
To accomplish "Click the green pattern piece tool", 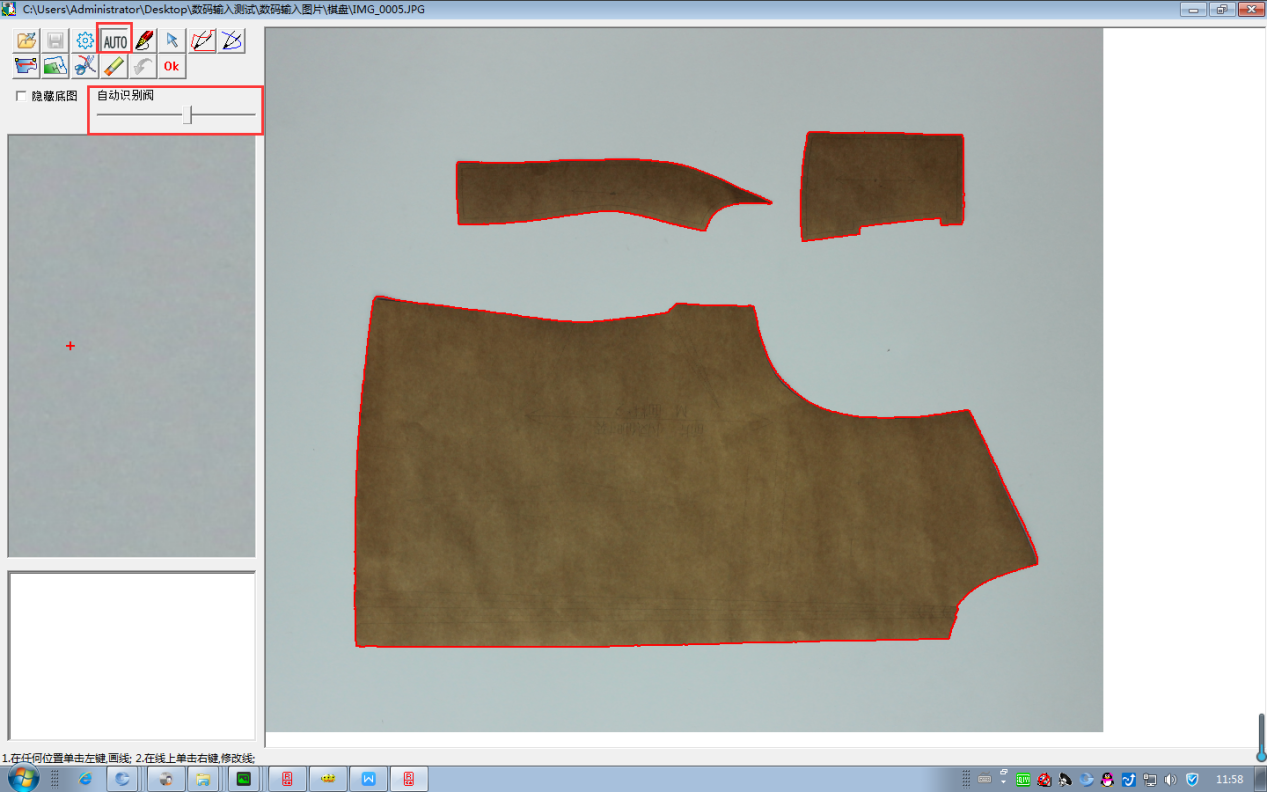I will (56, 66).
